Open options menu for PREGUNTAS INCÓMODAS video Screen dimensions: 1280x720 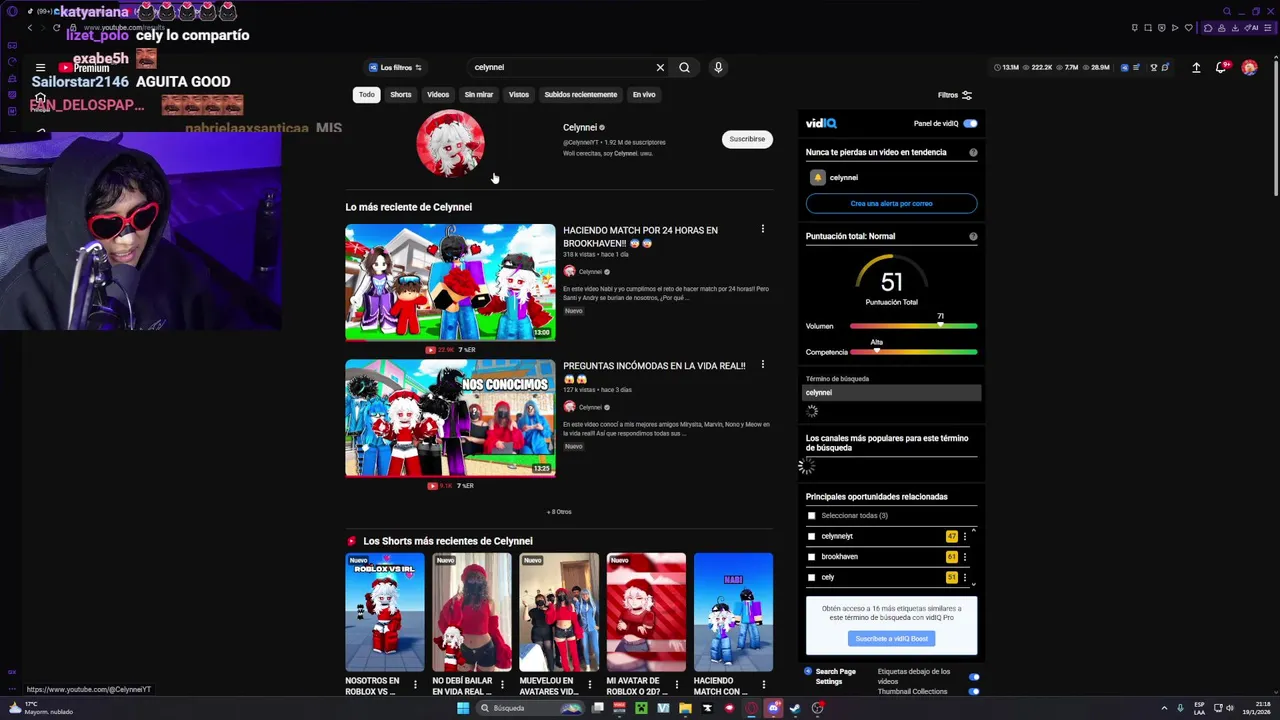point(762,365)
